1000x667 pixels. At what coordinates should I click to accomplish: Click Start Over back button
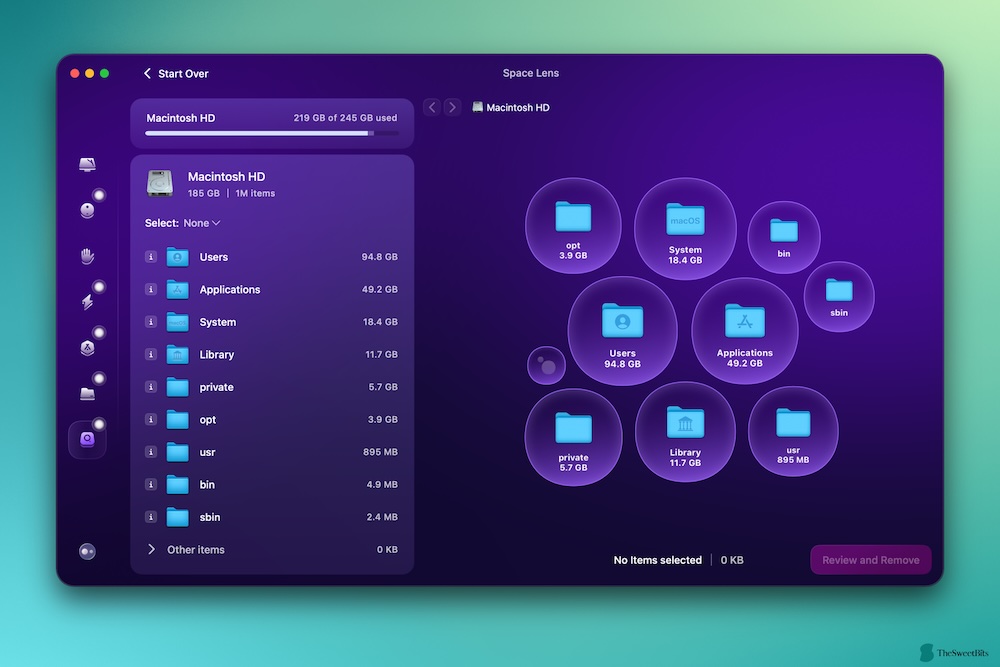(176, 74)
